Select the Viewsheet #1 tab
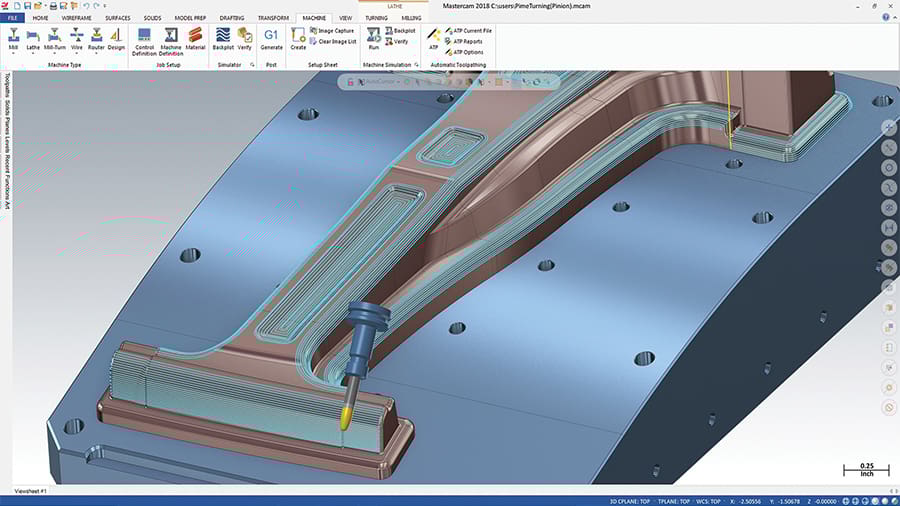The image size is (900, 506). point(30,491)
